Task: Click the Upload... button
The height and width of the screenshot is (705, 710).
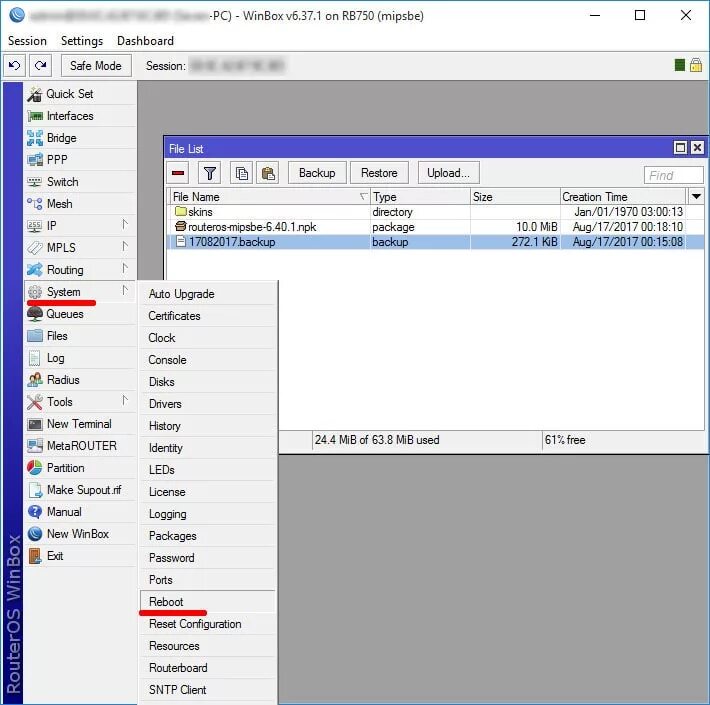Action: tap(448, 173)
